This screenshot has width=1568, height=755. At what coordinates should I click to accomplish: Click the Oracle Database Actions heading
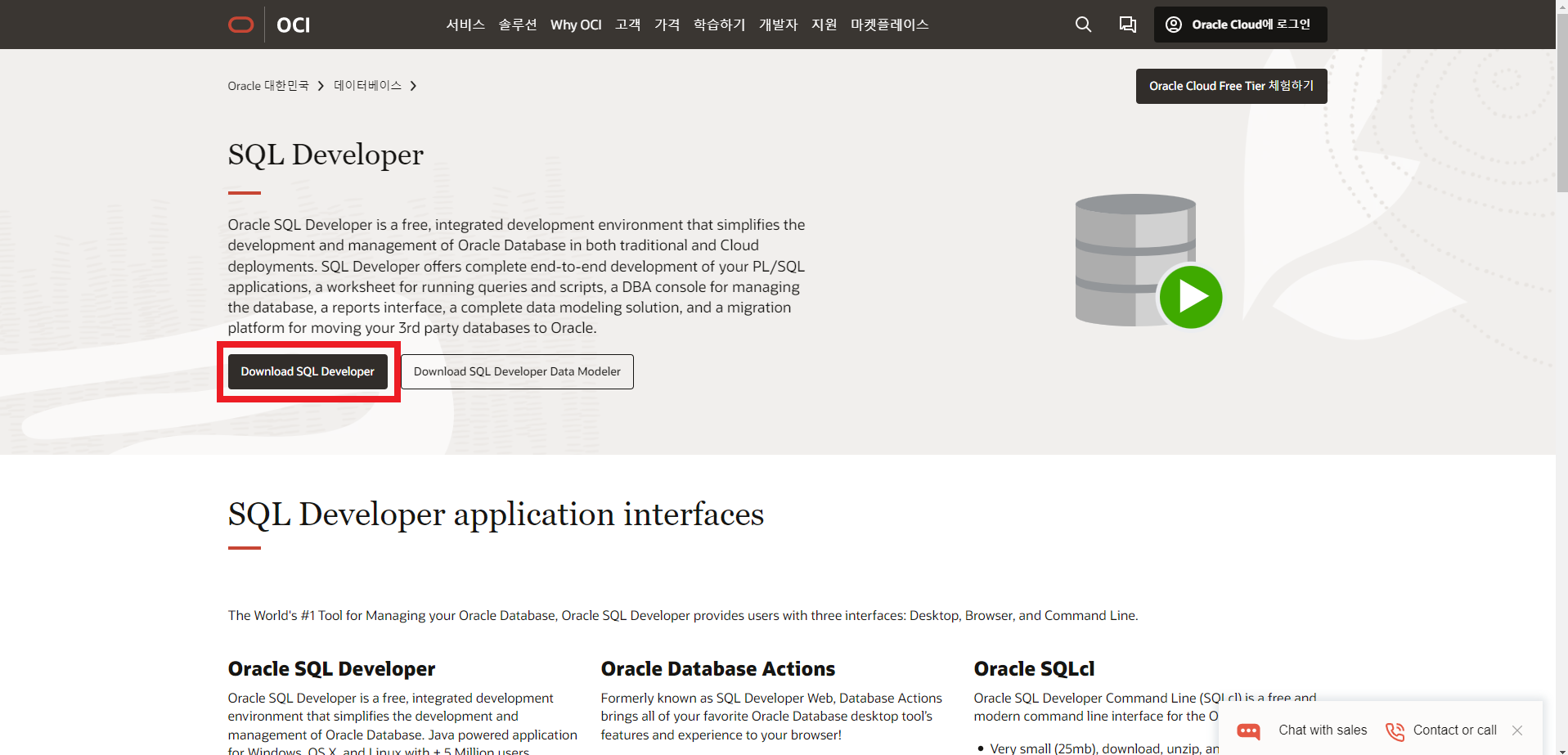point(718,669)
